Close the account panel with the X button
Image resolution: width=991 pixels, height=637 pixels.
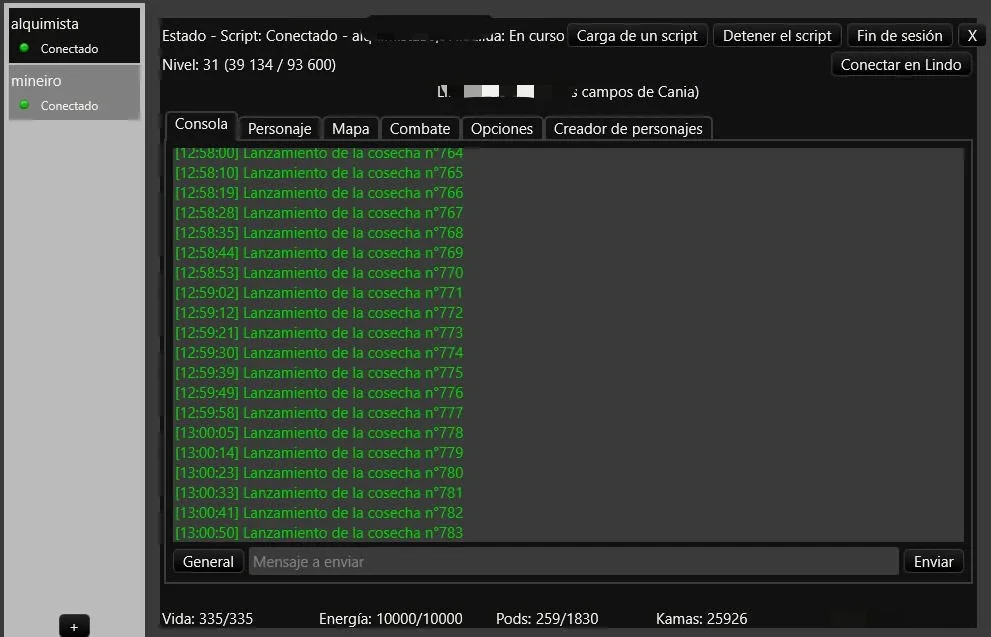tap(972, 35)
